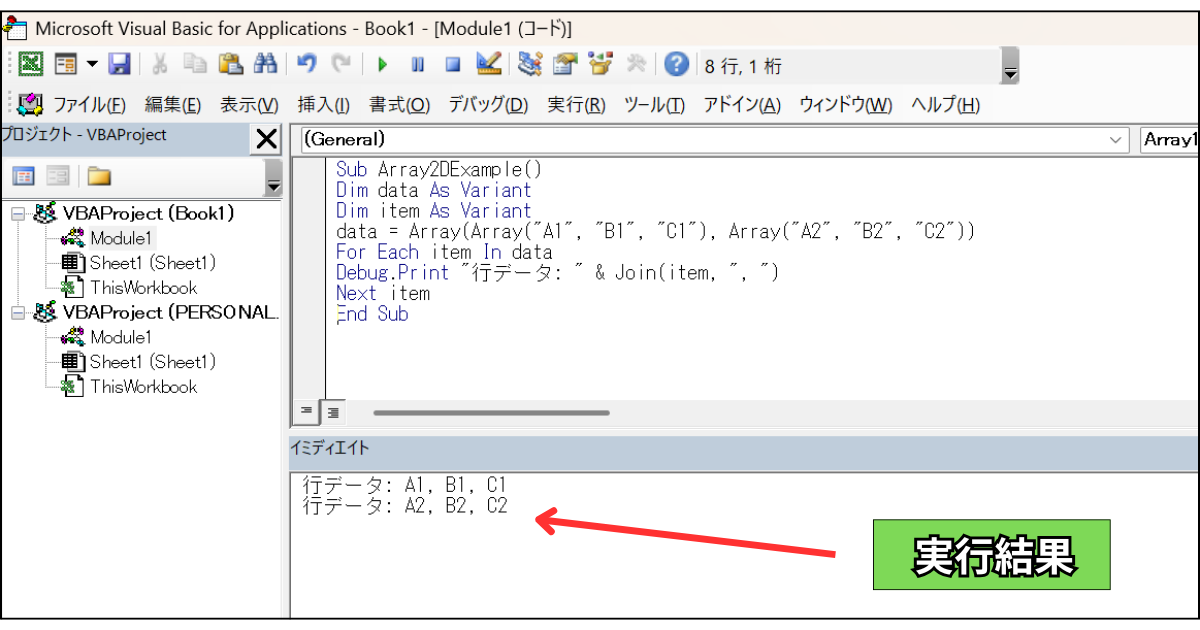
Task: Click the View Microsoft Excel icon
Action: point(32,65)
